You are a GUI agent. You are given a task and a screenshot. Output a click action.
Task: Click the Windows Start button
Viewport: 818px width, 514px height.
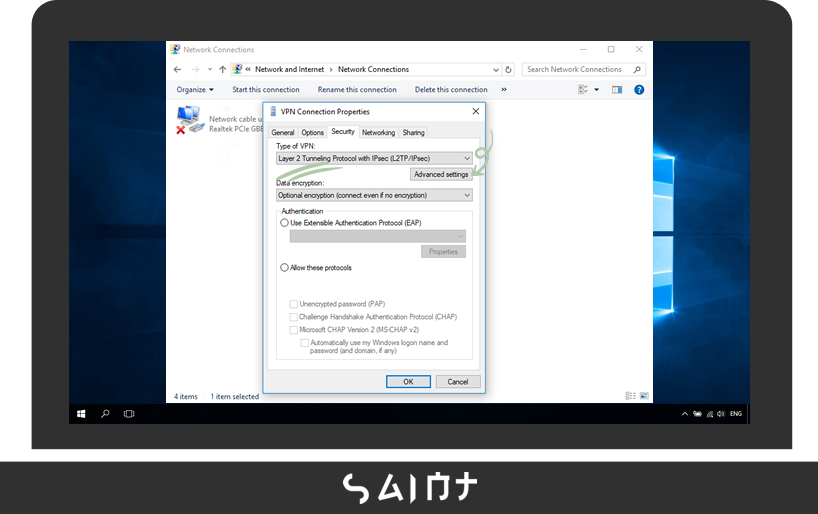(81, 413)
